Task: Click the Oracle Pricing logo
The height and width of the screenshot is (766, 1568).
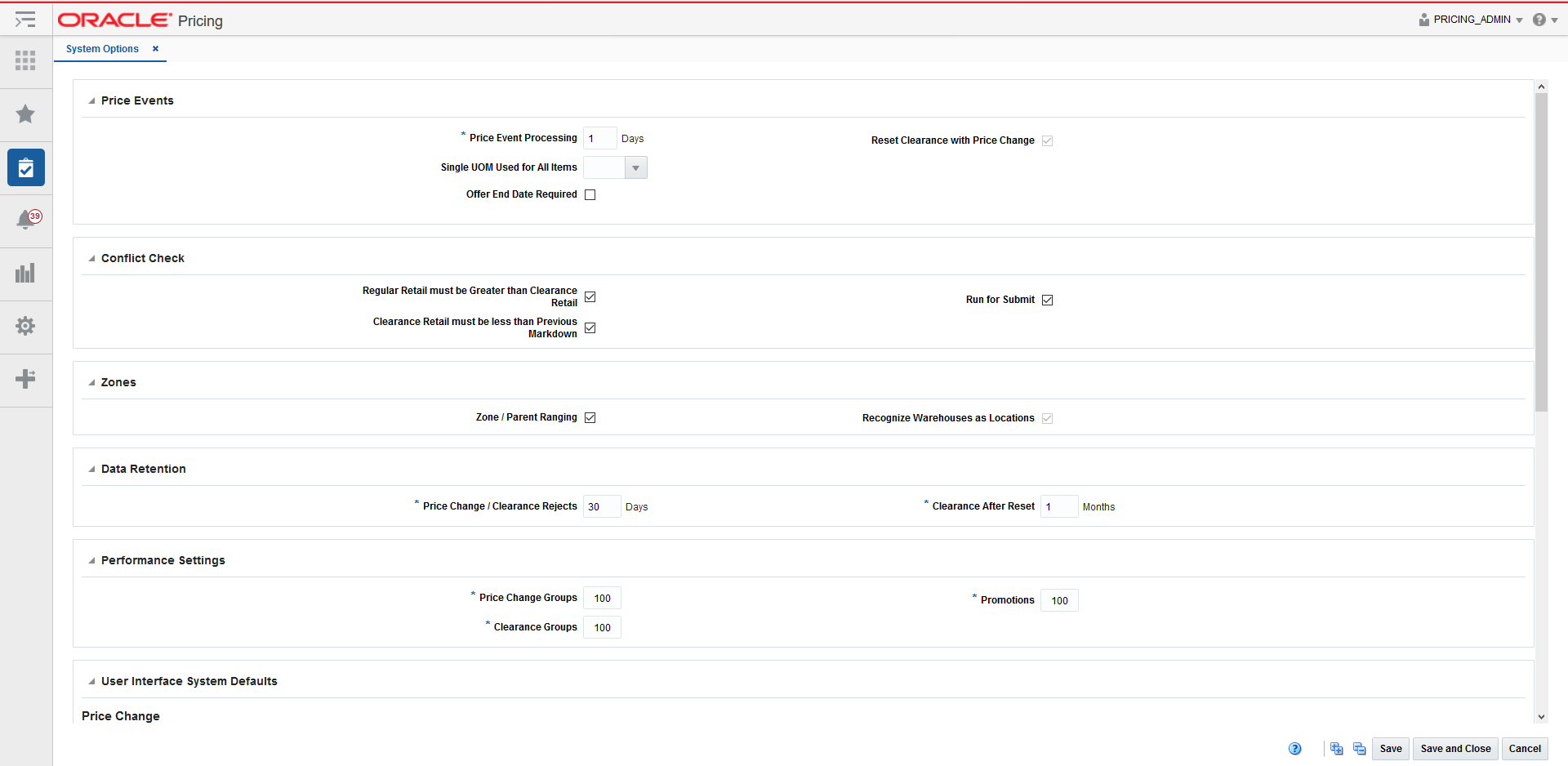Action: pos(140,20)
